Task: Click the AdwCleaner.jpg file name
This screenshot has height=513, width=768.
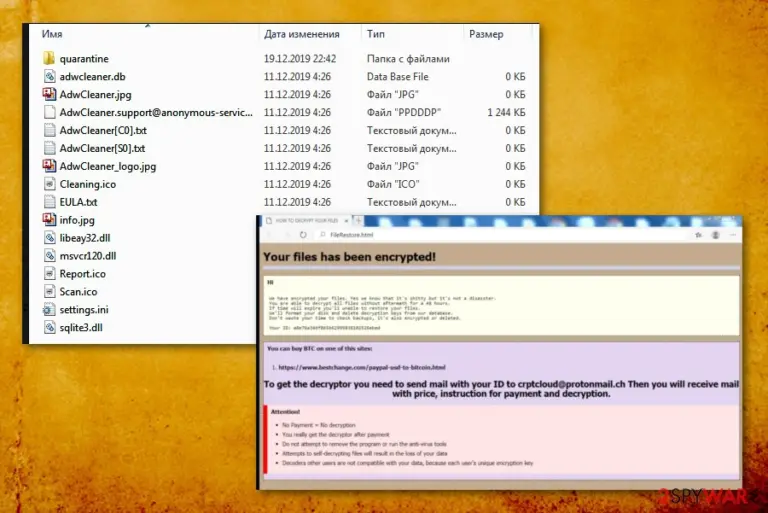Action: 96,95
